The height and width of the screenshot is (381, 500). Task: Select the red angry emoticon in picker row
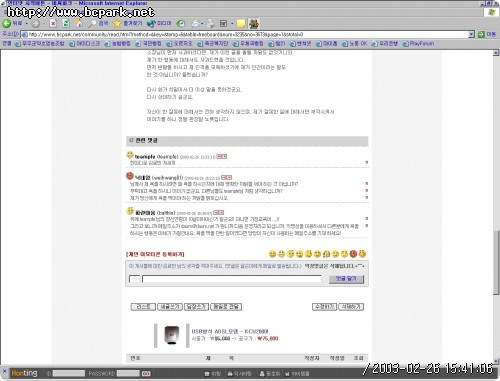pyautogui.click(x=353, y=254)
